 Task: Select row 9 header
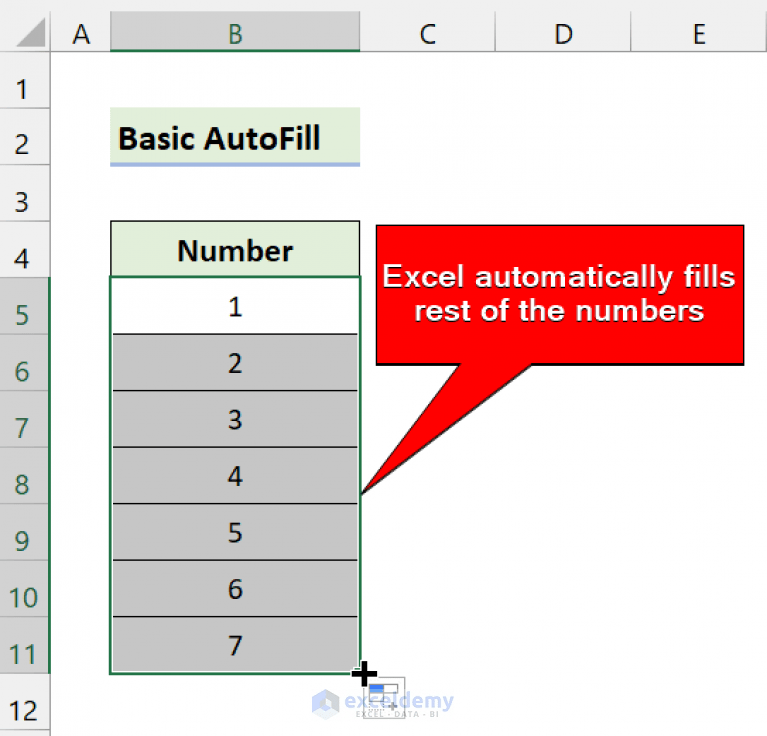[x=24, y=532]
